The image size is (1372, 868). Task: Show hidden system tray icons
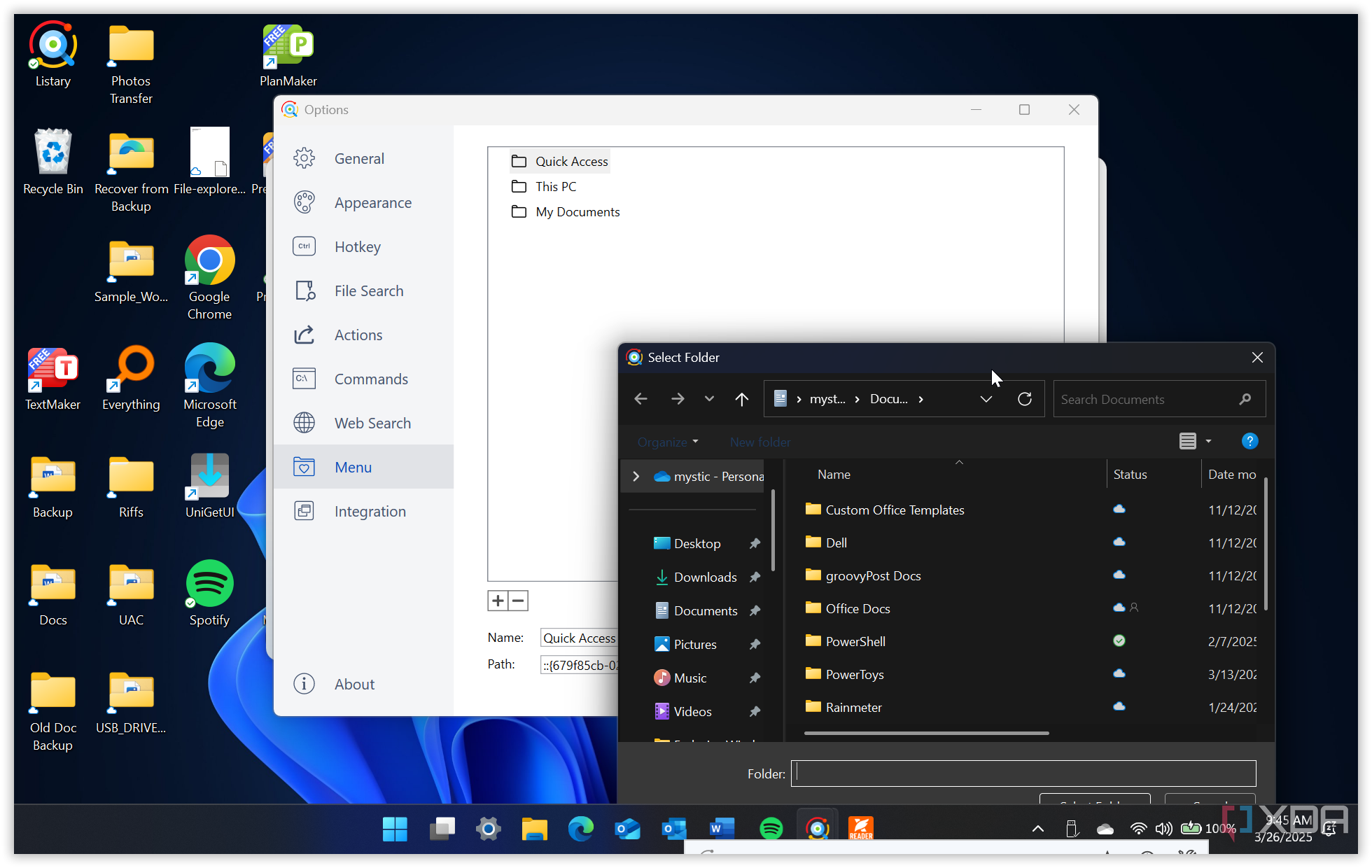coord(1038,829)
